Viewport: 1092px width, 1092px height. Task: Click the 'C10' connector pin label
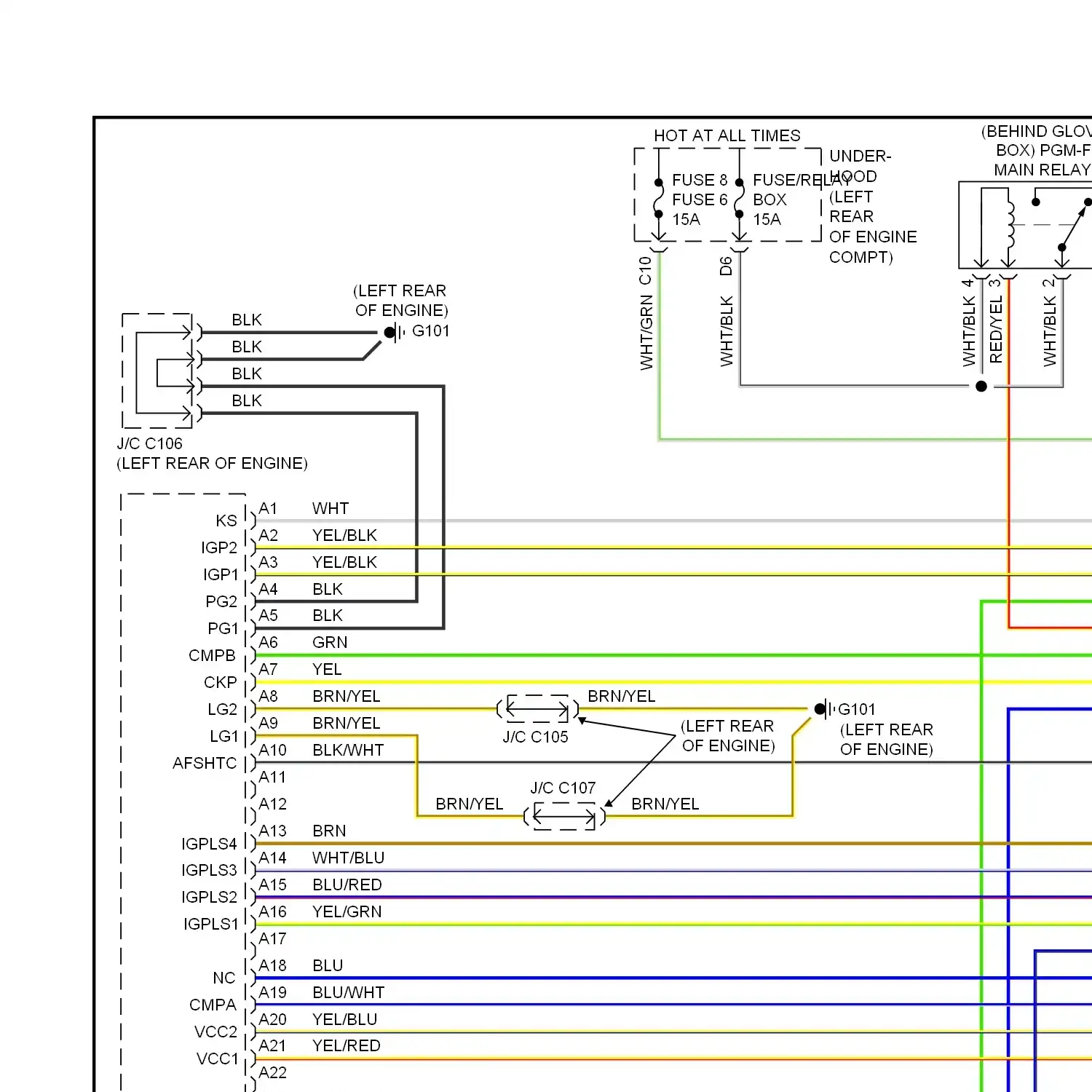pos(645,271)
